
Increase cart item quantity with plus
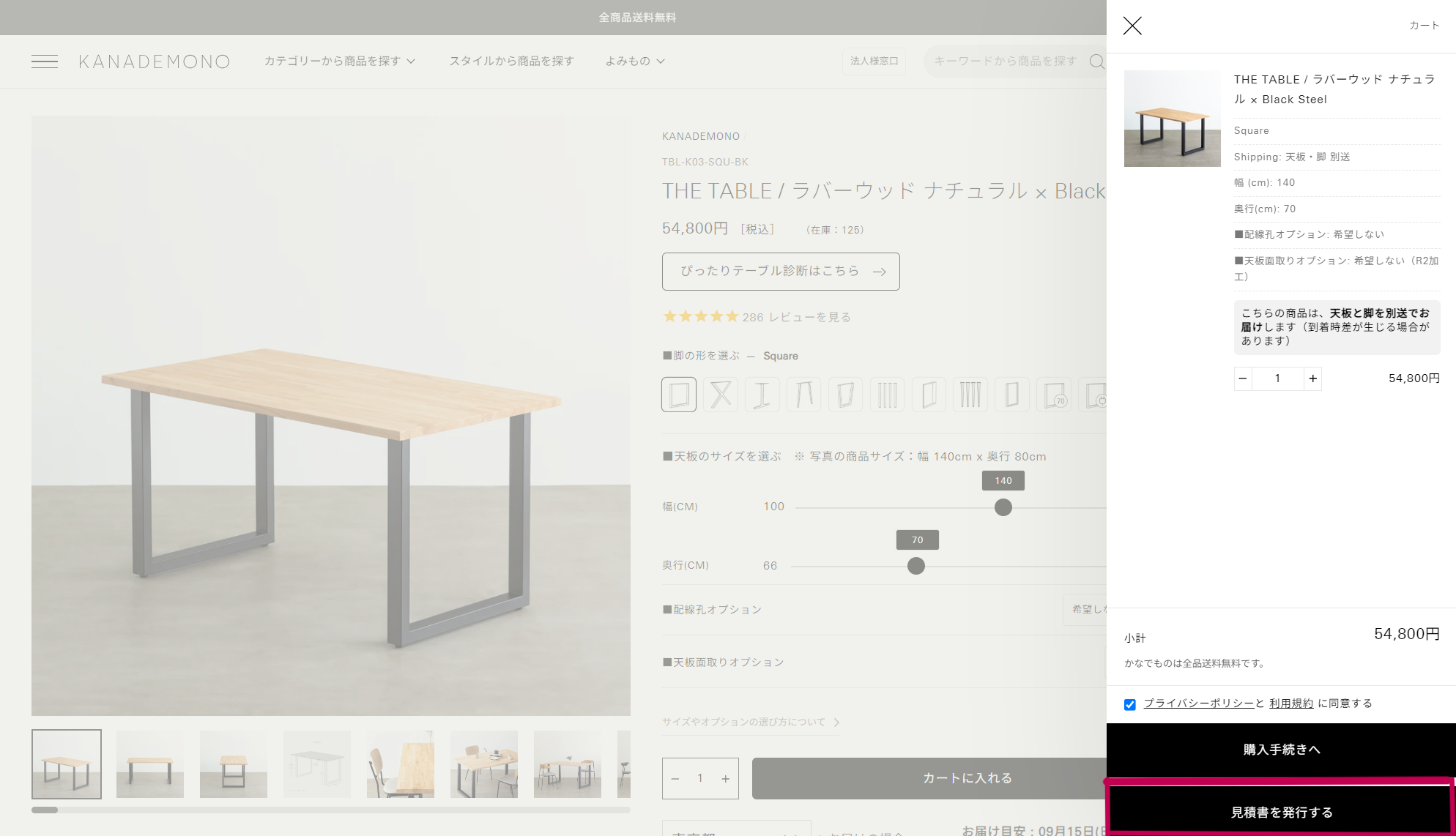1312,378
